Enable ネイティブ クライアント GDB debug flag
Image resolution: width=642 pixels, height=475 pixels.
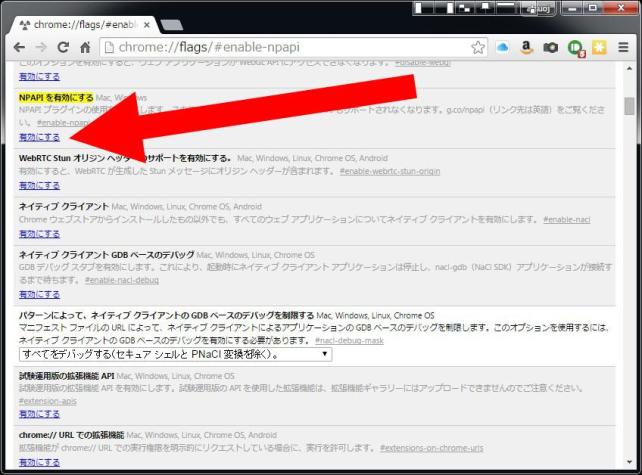click(39, 294)
